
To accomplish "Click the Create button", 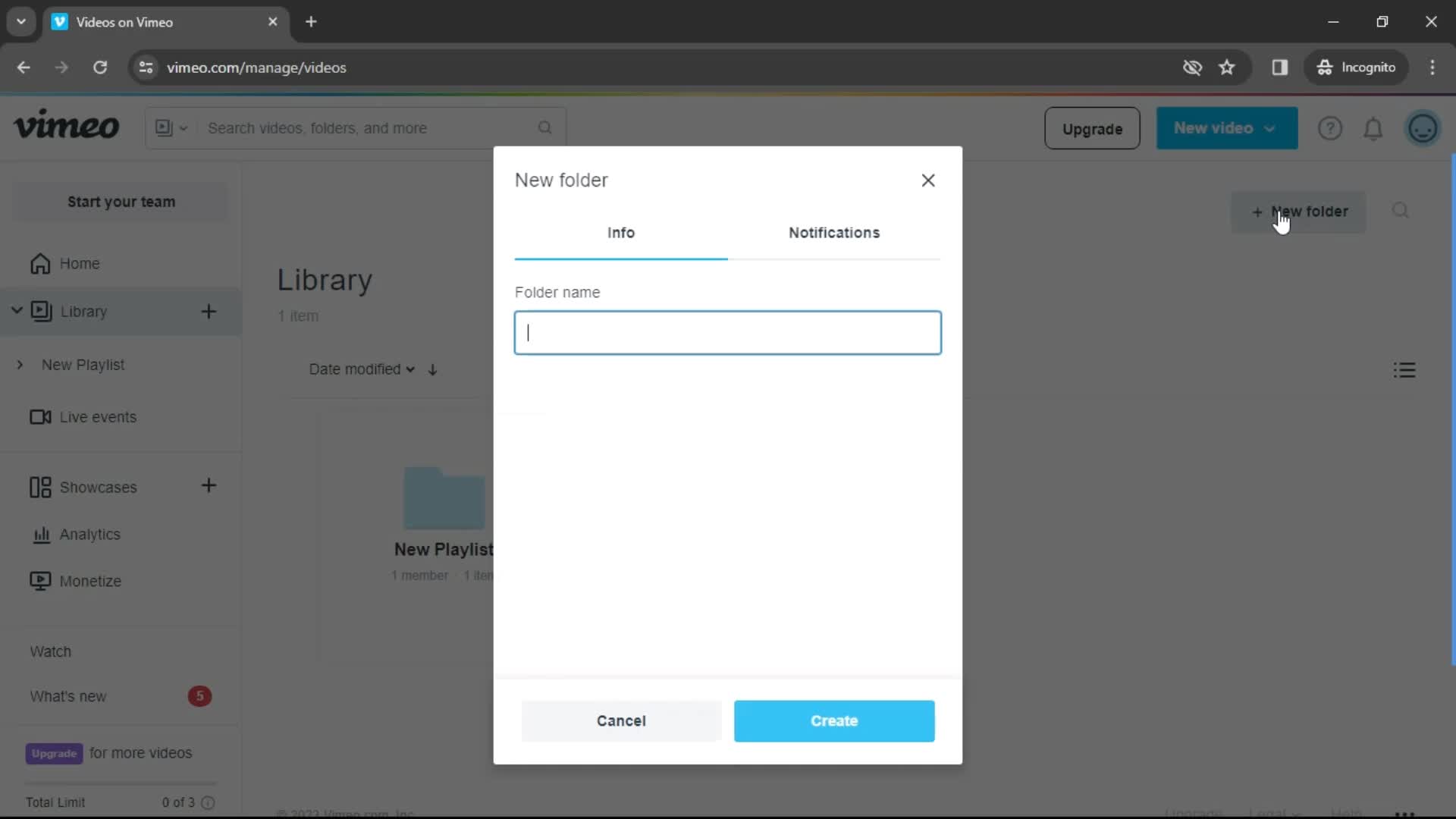I will coord(834,721).
